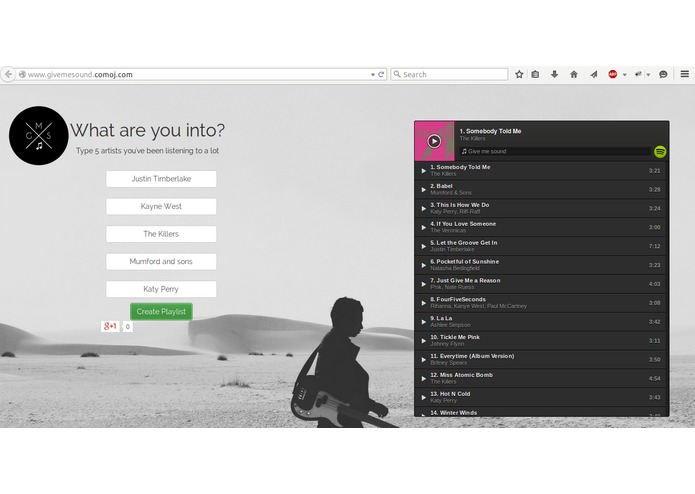Reload the page with the refresh icon
695x494 pixels.
coord(381,74)
